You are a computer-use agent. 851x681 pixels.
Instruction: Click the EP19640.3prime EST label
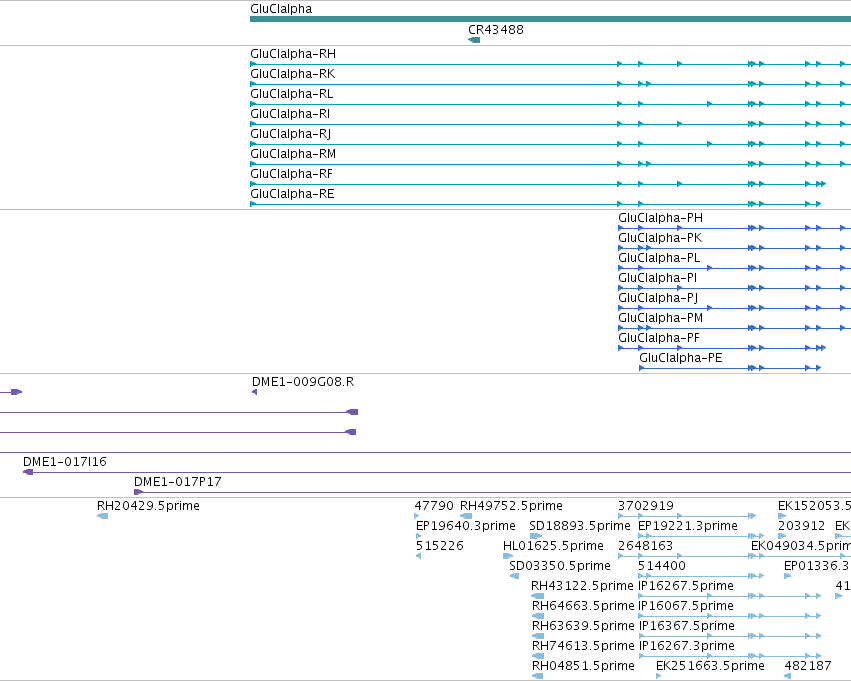click(x=466, y=526)
